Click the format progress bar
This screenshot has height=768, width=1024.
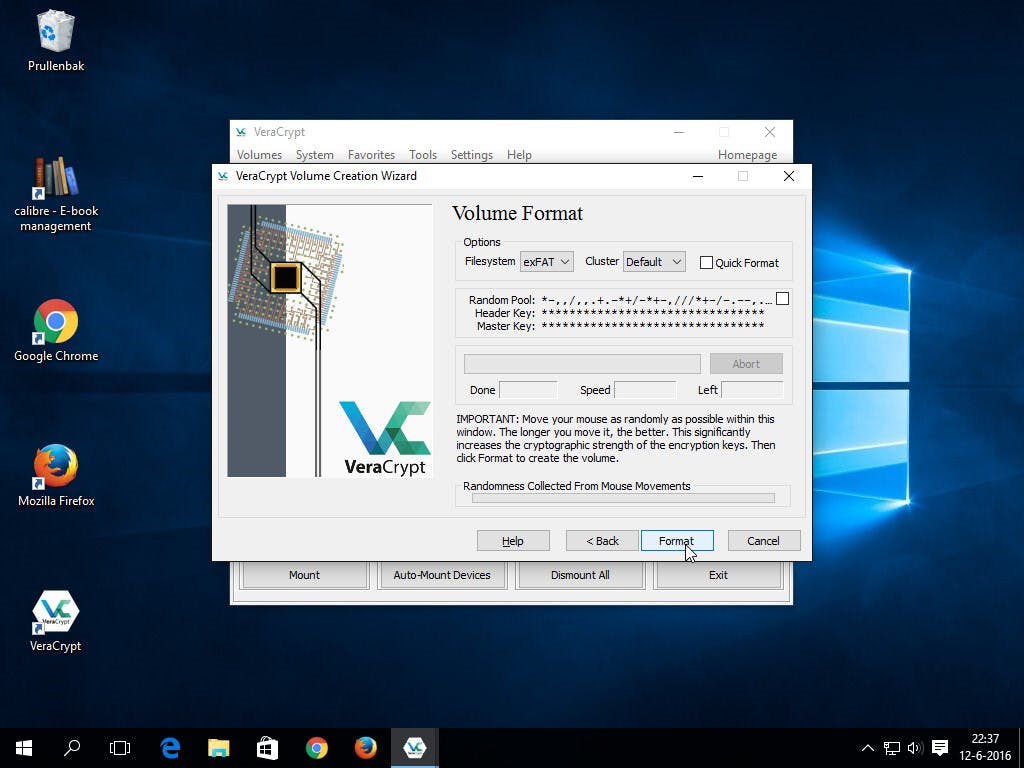point(583,364)
